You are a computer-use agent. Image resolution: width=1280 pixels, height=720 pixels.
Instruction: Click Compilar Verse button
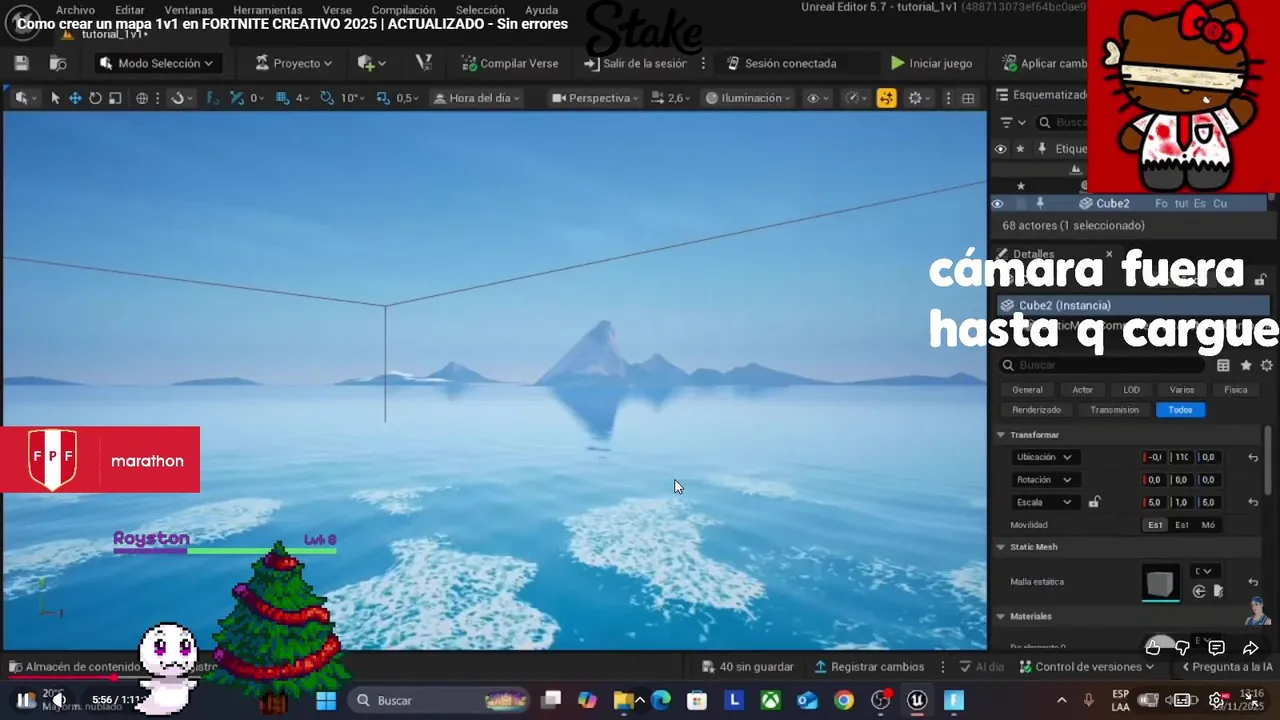(x=510, y=63)
